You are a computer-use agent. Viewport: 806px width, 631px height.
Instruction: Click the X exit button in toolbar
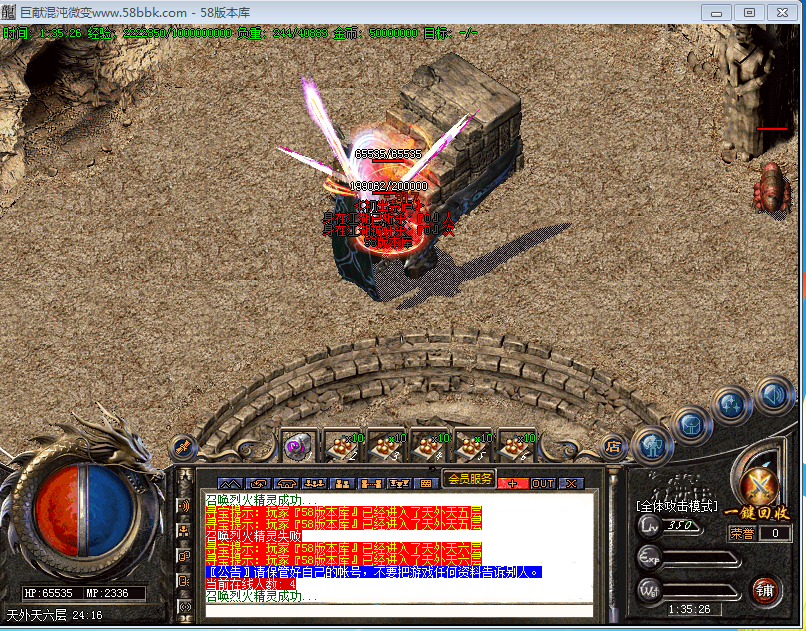[571, 484]
